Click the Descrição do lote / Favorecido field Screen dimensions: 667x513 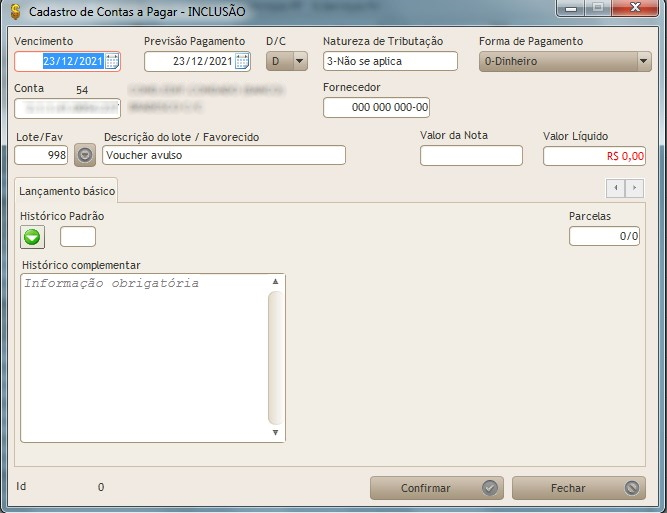click(223, 155)
